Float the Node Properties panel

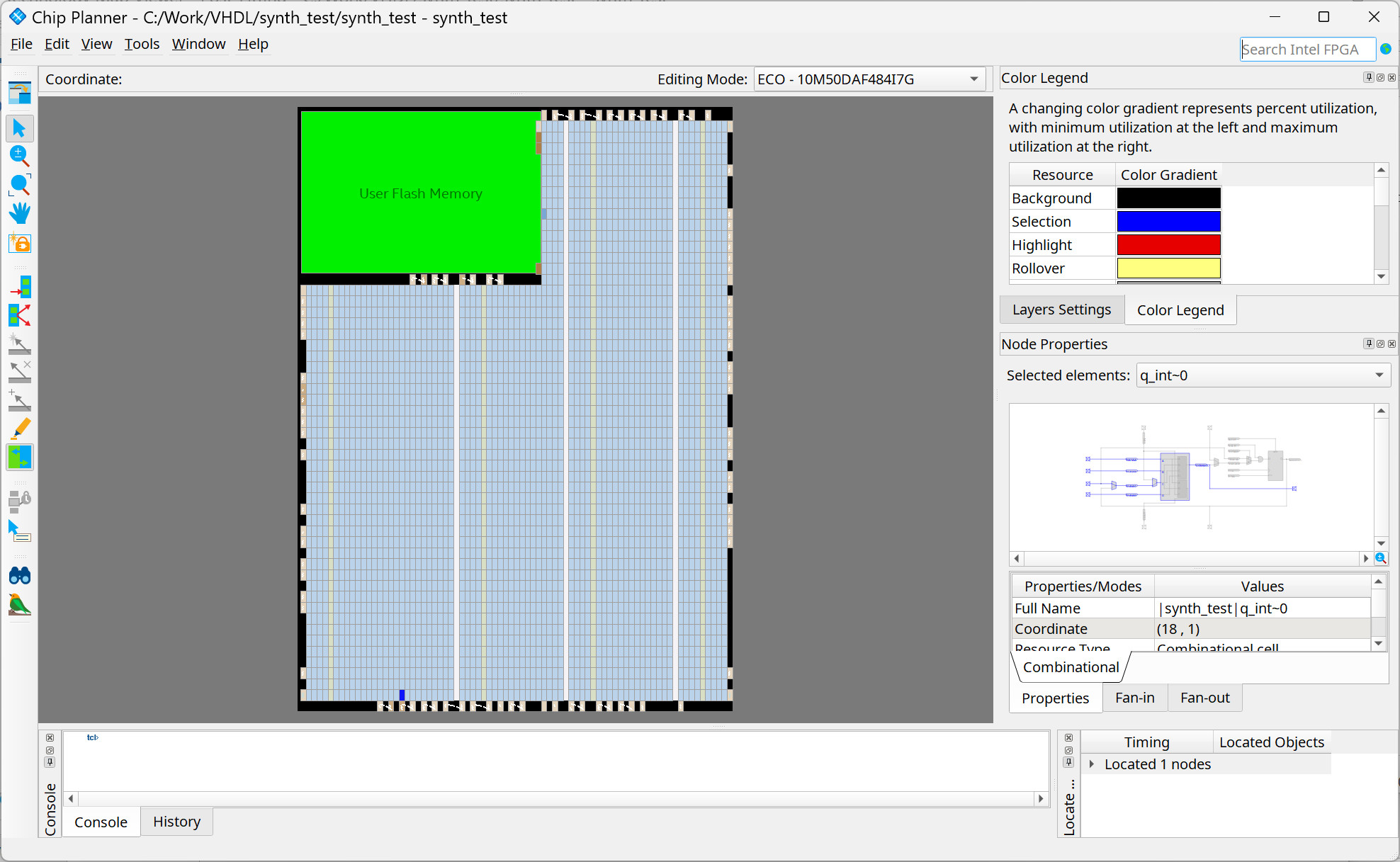point(1380,344)
